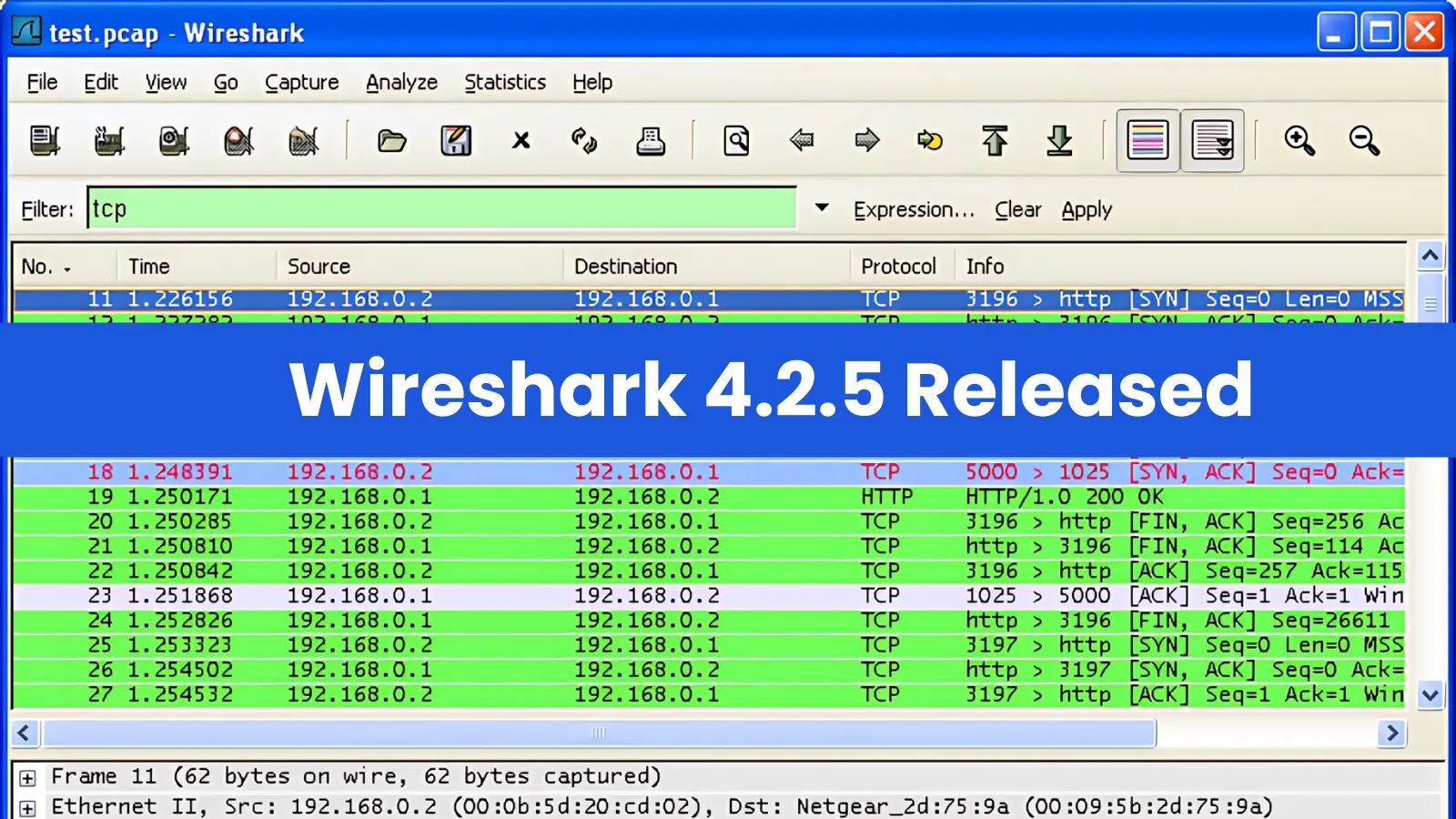Toggle packet list colorize button

tap(1148, 141)
